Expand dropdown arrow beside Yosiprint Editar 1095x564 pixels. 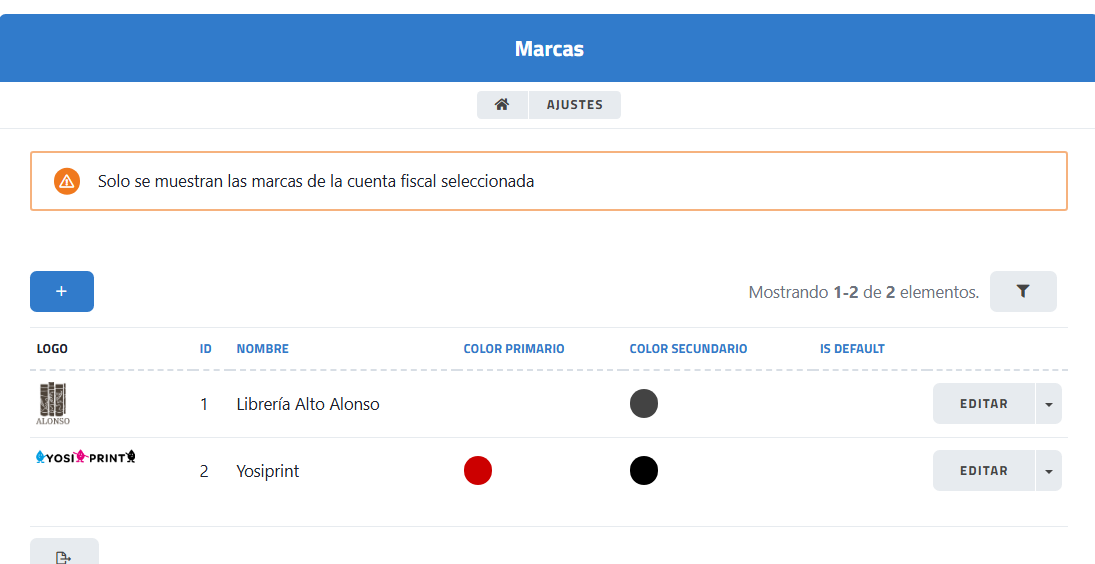[1048, 471]
